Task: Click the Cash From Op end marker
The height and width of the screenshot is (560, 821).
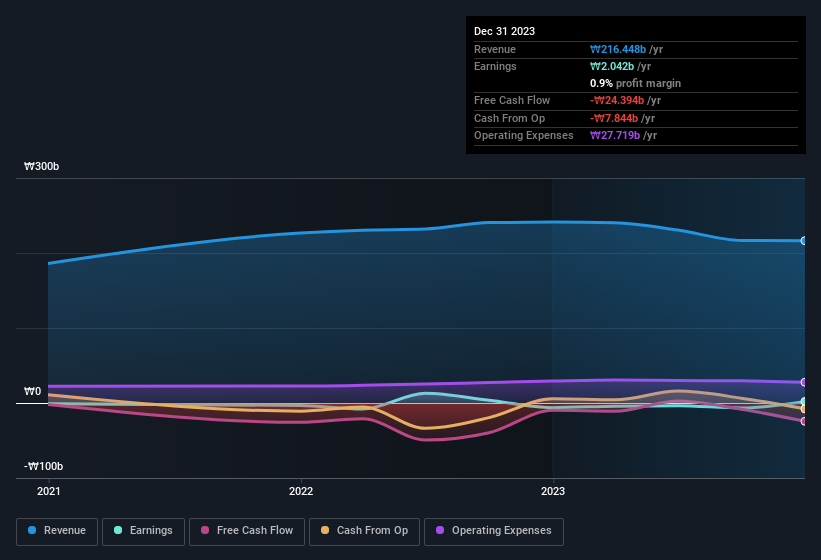Action: click(804, 409)
